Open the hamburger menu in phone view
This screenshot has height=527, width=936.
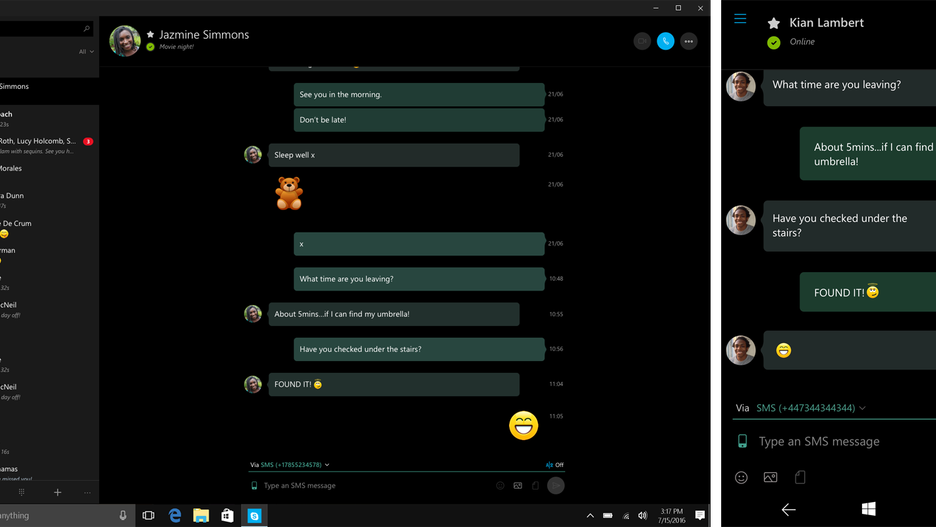740,19
